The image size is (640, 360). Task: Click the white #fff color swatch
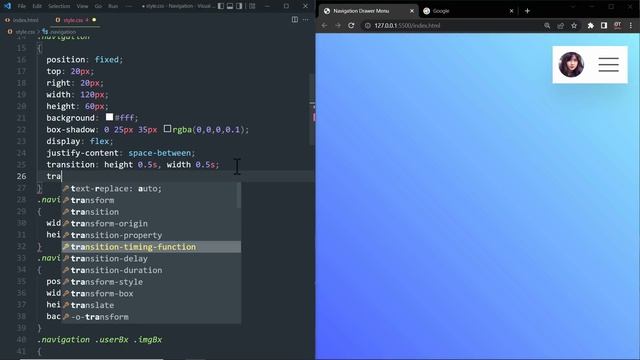pyautogui.click(x=109, y=117)
